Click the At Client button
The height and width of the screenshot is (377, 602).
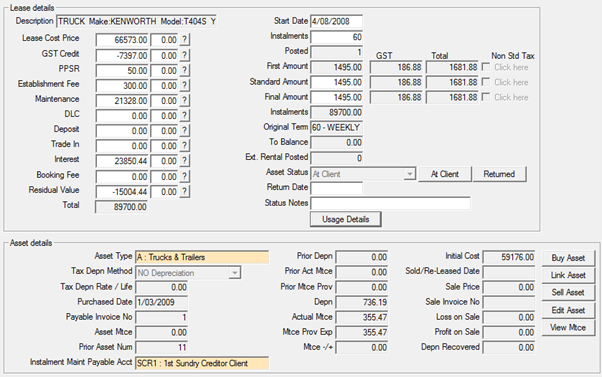point(445,174)
